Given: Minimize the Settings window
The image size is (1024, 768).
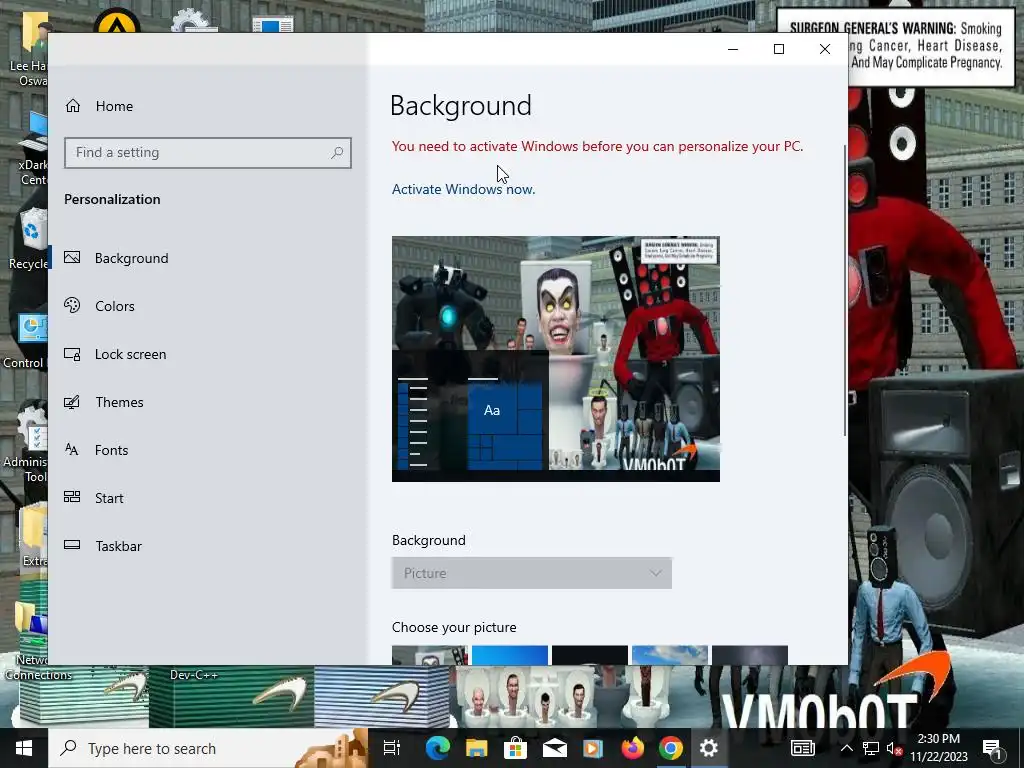Looking at the screenshot, I should point(733,49).
